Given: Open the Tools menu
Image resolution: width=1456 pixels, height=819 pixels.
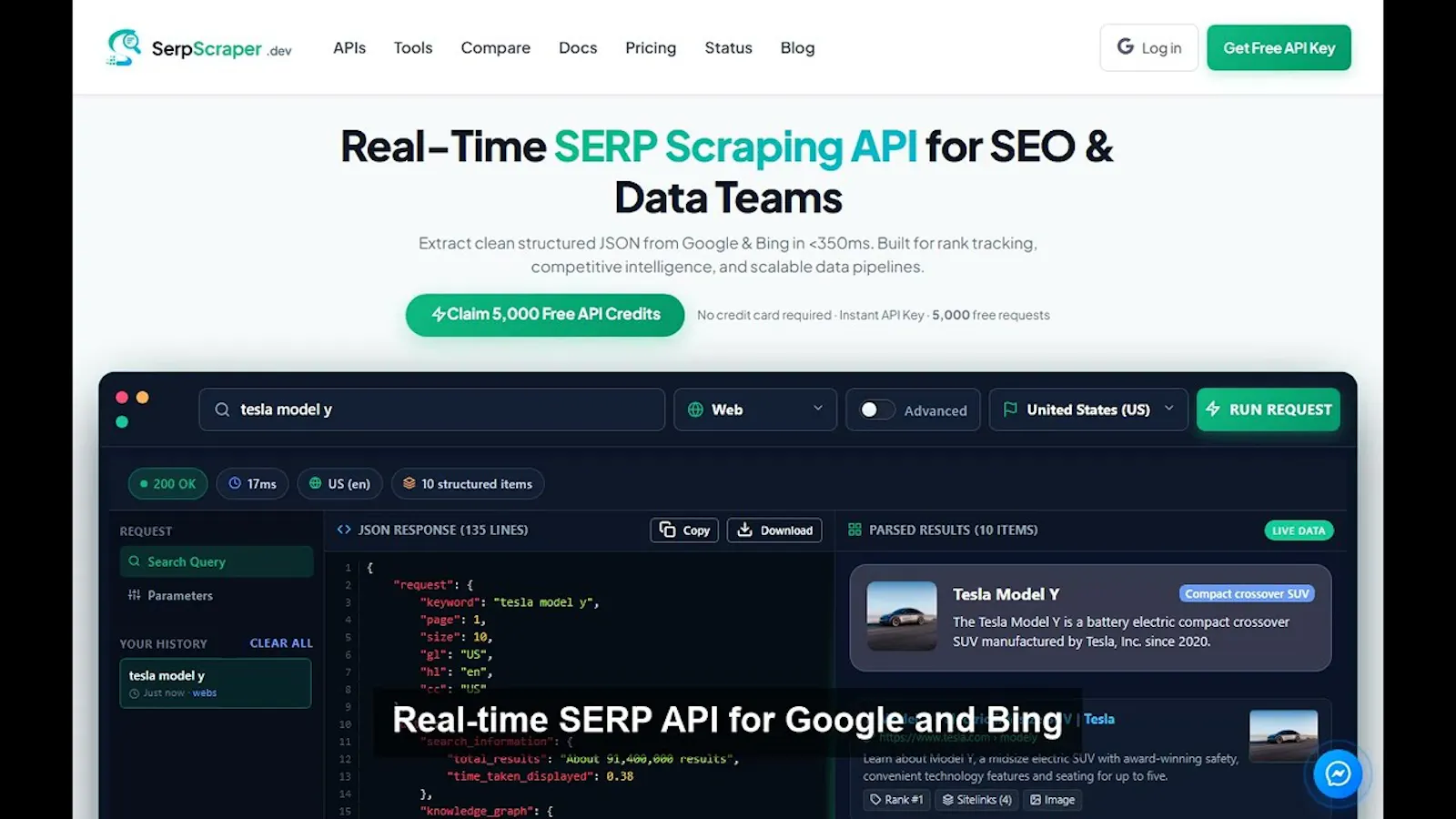Looking at the screenshot, I should [413, 47].
